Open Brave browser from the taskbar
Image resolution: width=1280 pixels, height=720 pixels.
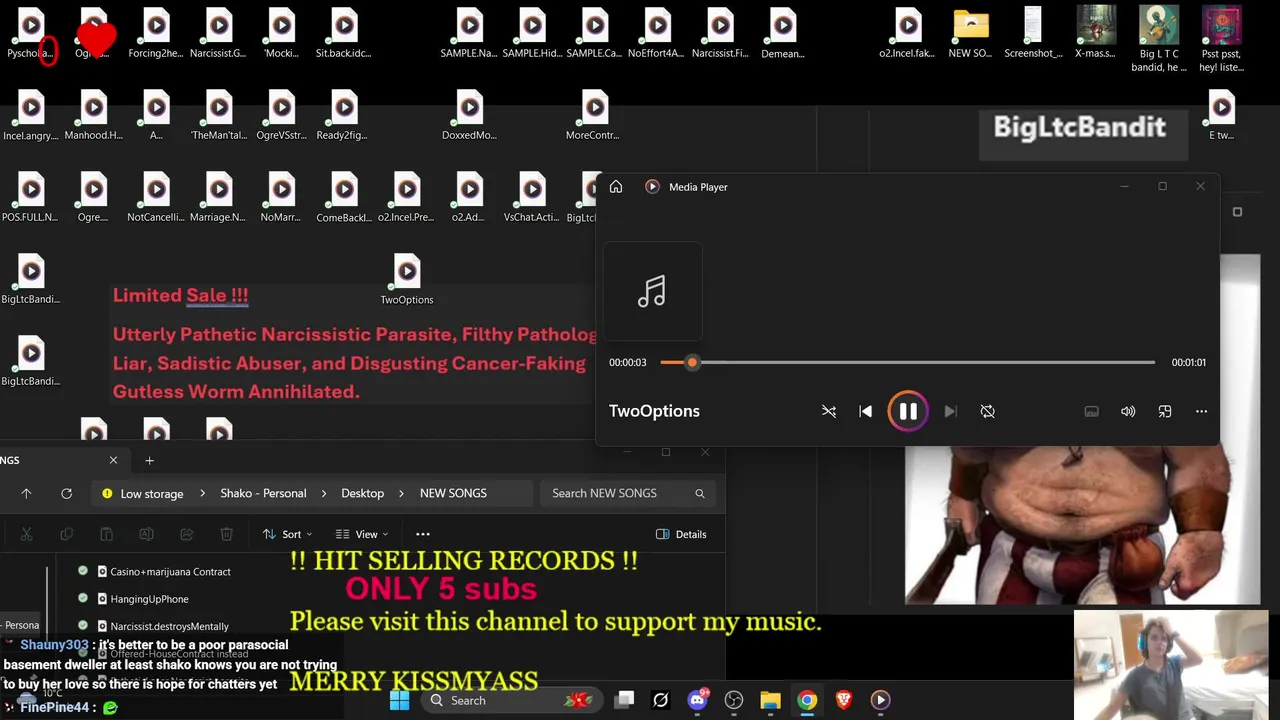[843, 700]
